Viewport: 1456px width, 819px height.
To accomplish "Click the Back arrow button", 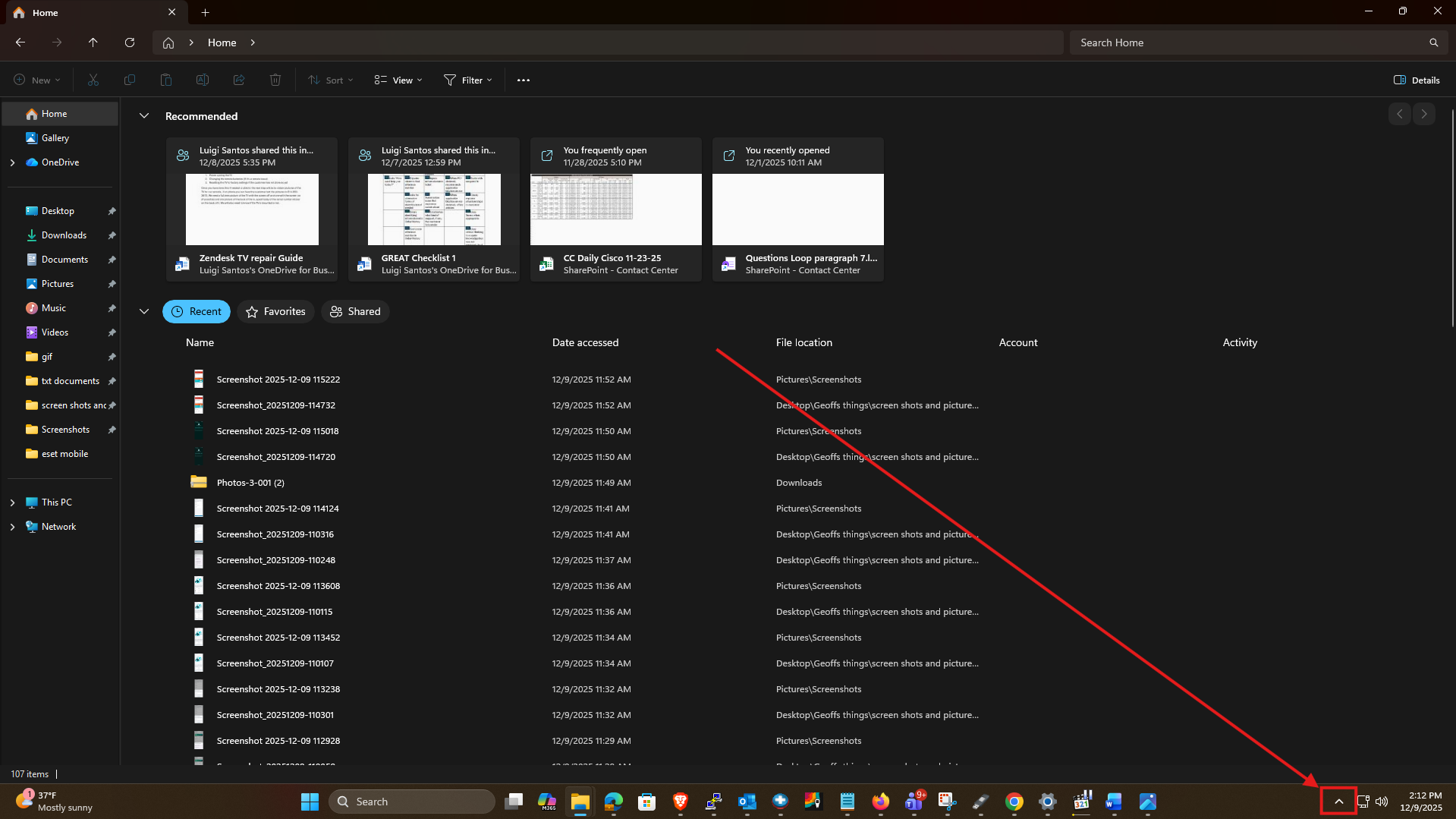I will coord(20,43).
